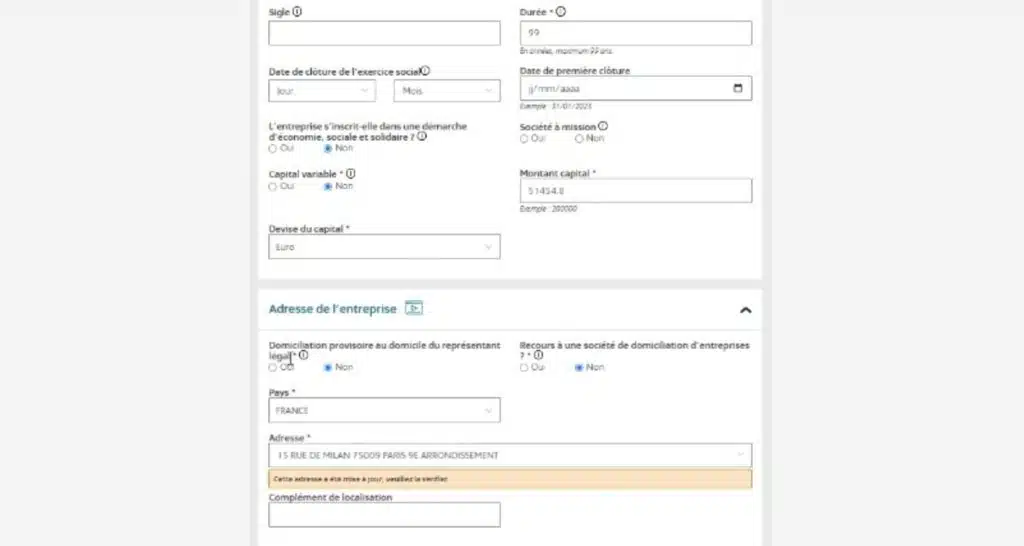Click the info icon next to Sigle
This screenshot has width=1024, height=546.
(298, 12)
